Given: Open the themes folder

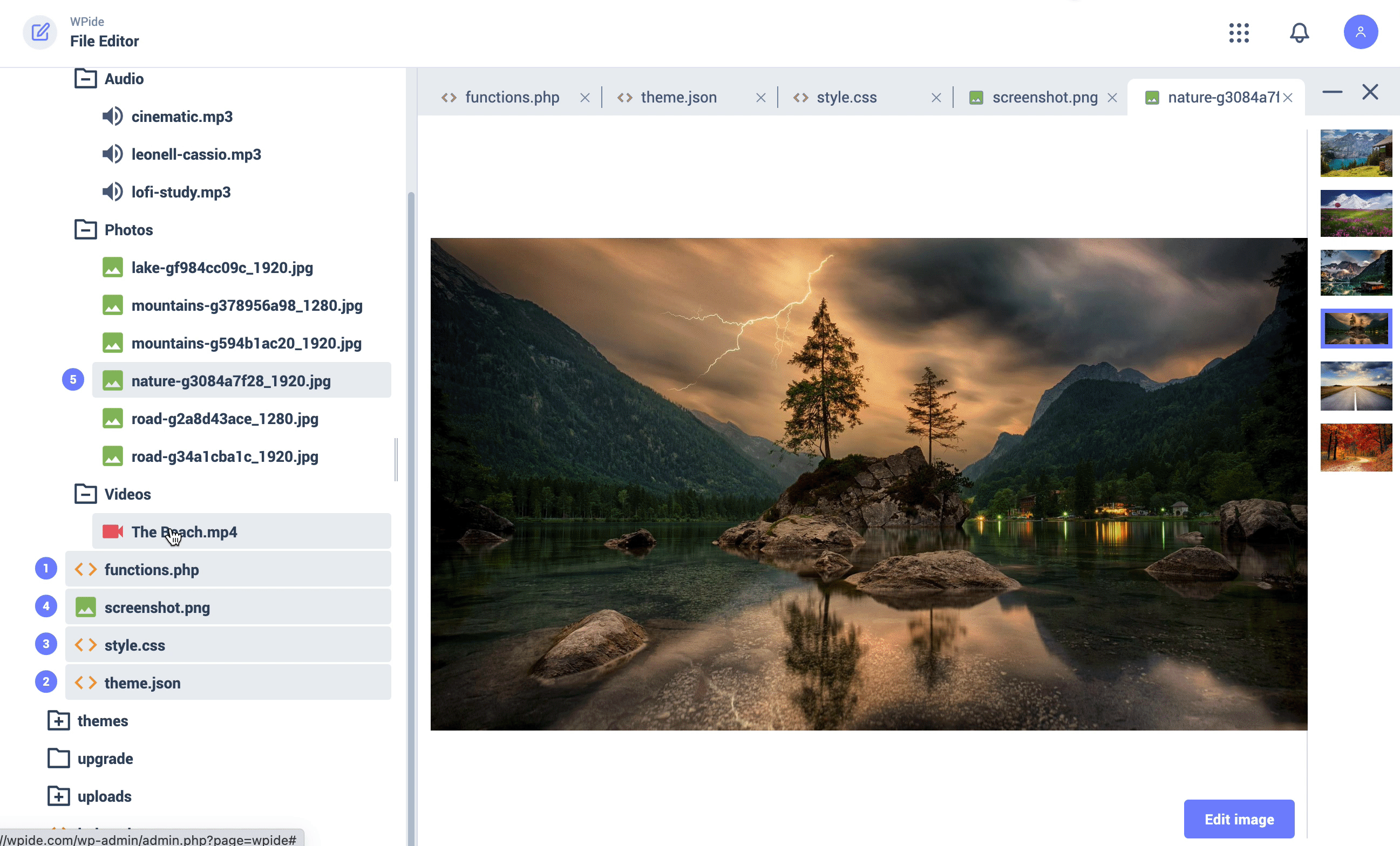Looking at the screenshot, I should coord(103,720).
